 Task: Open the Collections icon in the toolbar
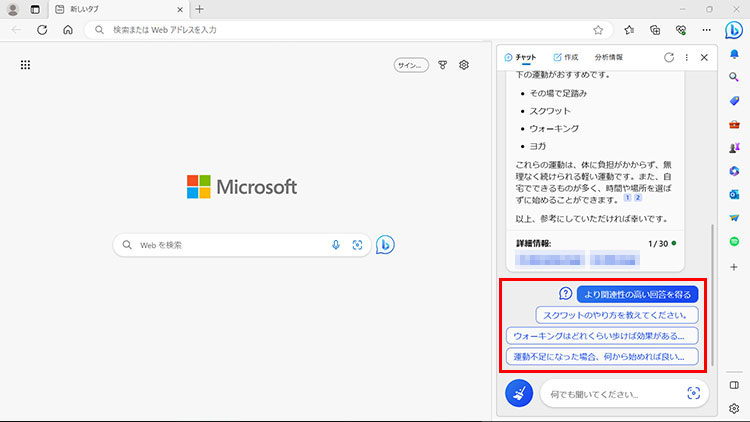tap(655, 30)
